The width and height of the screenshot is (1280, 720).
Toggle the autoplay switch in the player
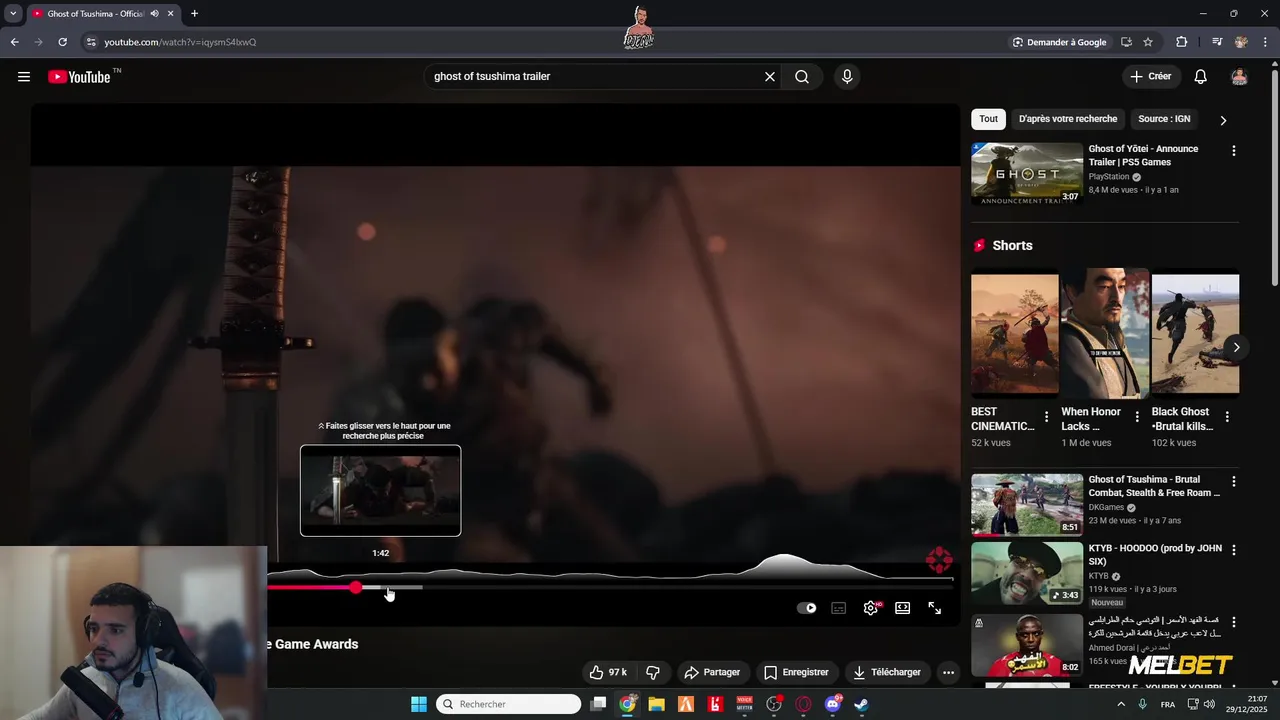pos(807,608)
